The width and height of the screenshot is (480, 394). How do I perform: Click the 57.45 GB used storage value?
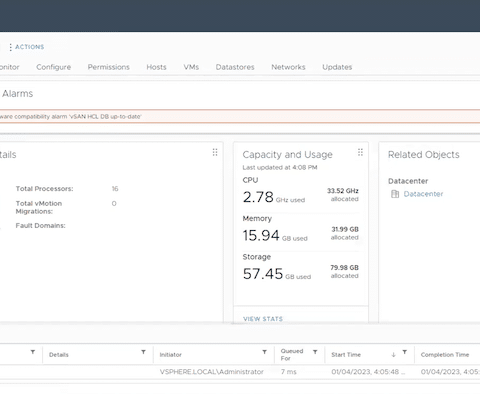coord(277,274)
